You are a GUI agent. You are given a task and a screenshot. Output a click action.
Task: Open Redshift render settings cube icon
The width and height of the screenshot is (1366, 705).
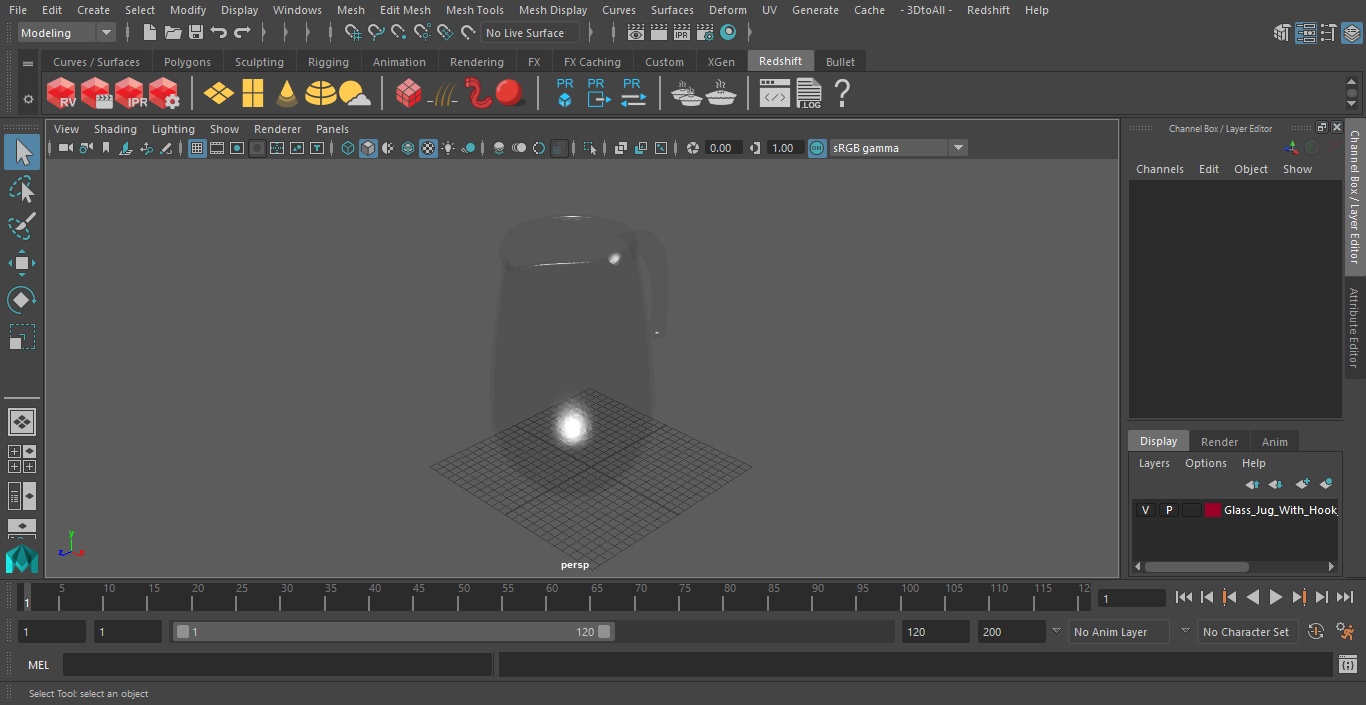pos(164,94)
